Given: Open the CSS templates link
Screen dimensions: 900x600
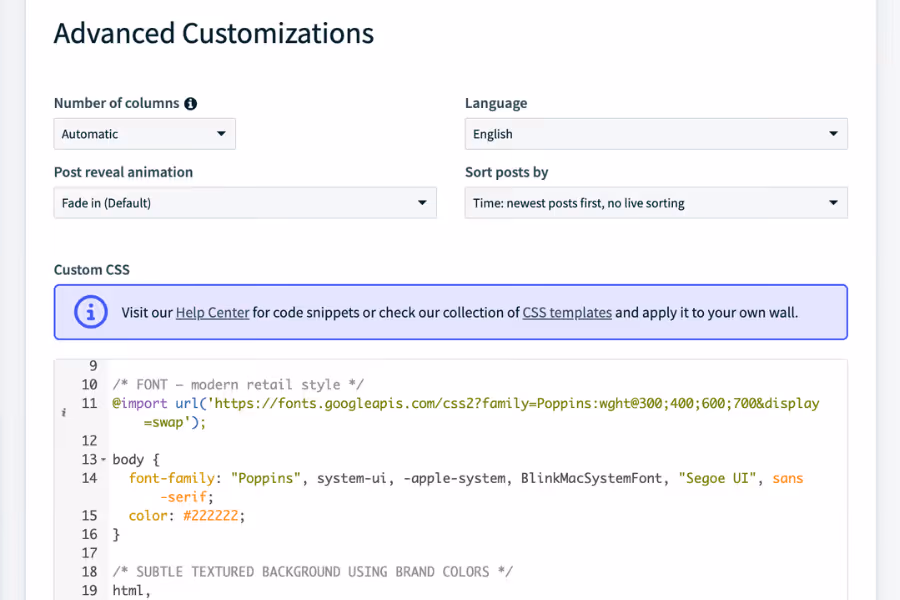Looking at the screenshot, I should (567, 312).
